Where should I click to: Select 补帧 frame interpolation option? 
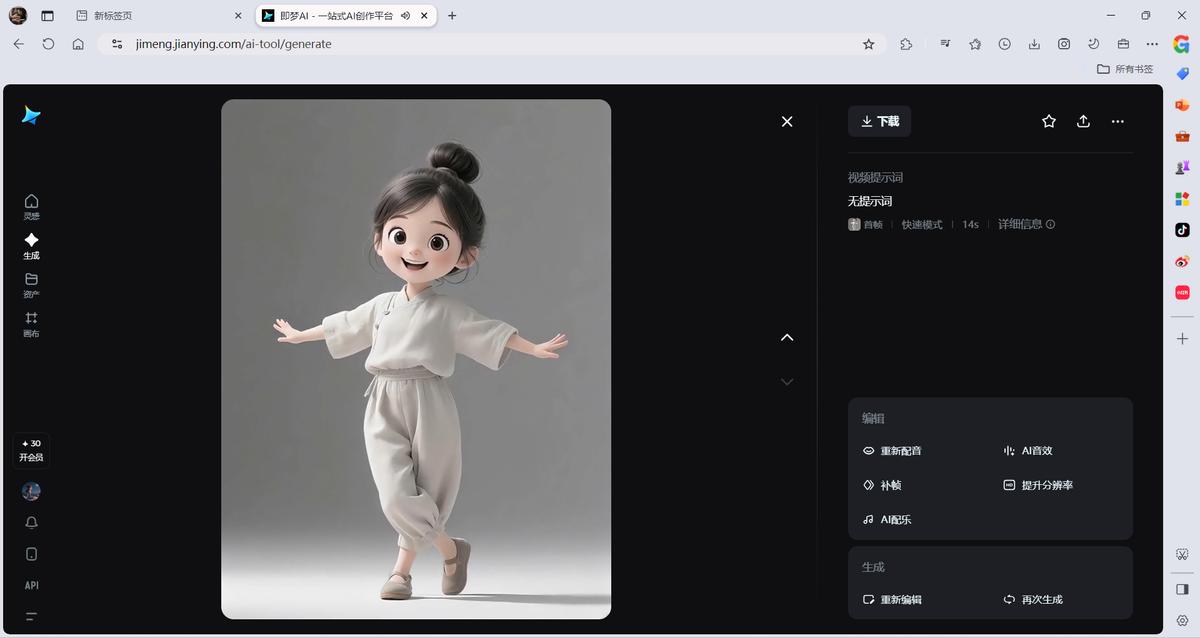tap(882, 485)
